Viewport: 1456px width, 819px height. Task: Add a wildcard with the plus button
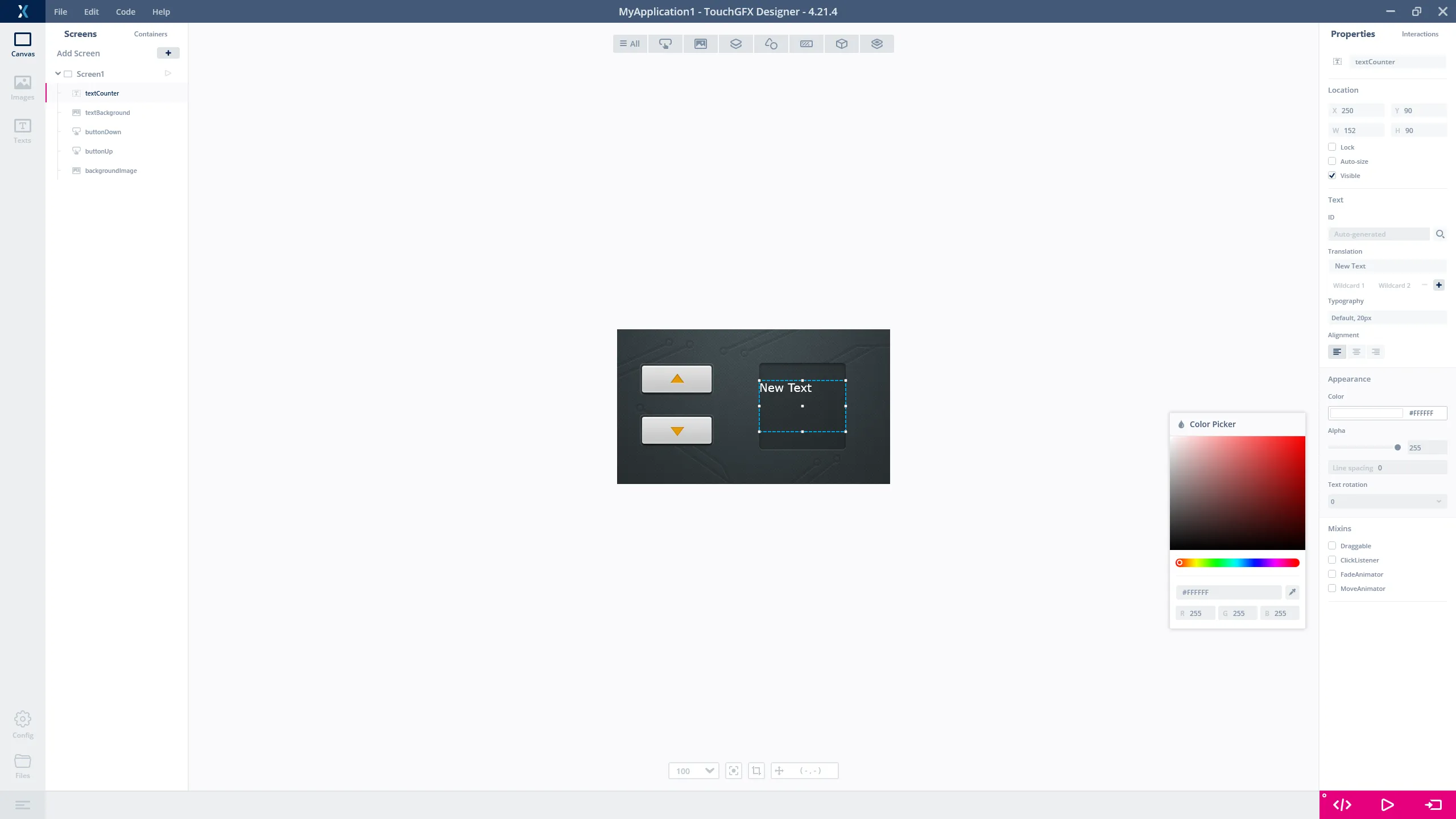[x=1438, y=285]
